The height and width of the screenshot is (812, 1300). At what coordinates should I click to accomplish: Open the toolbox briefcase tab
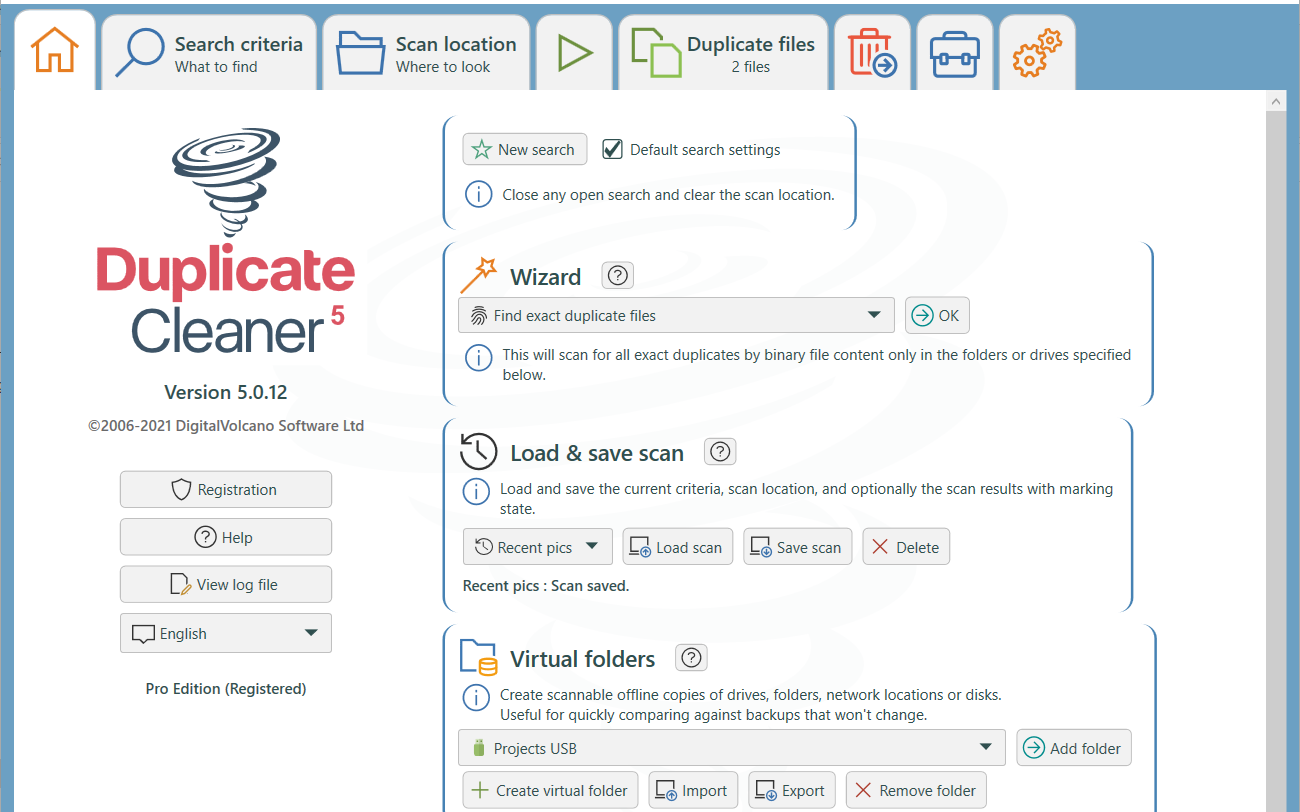click(954, 53)
